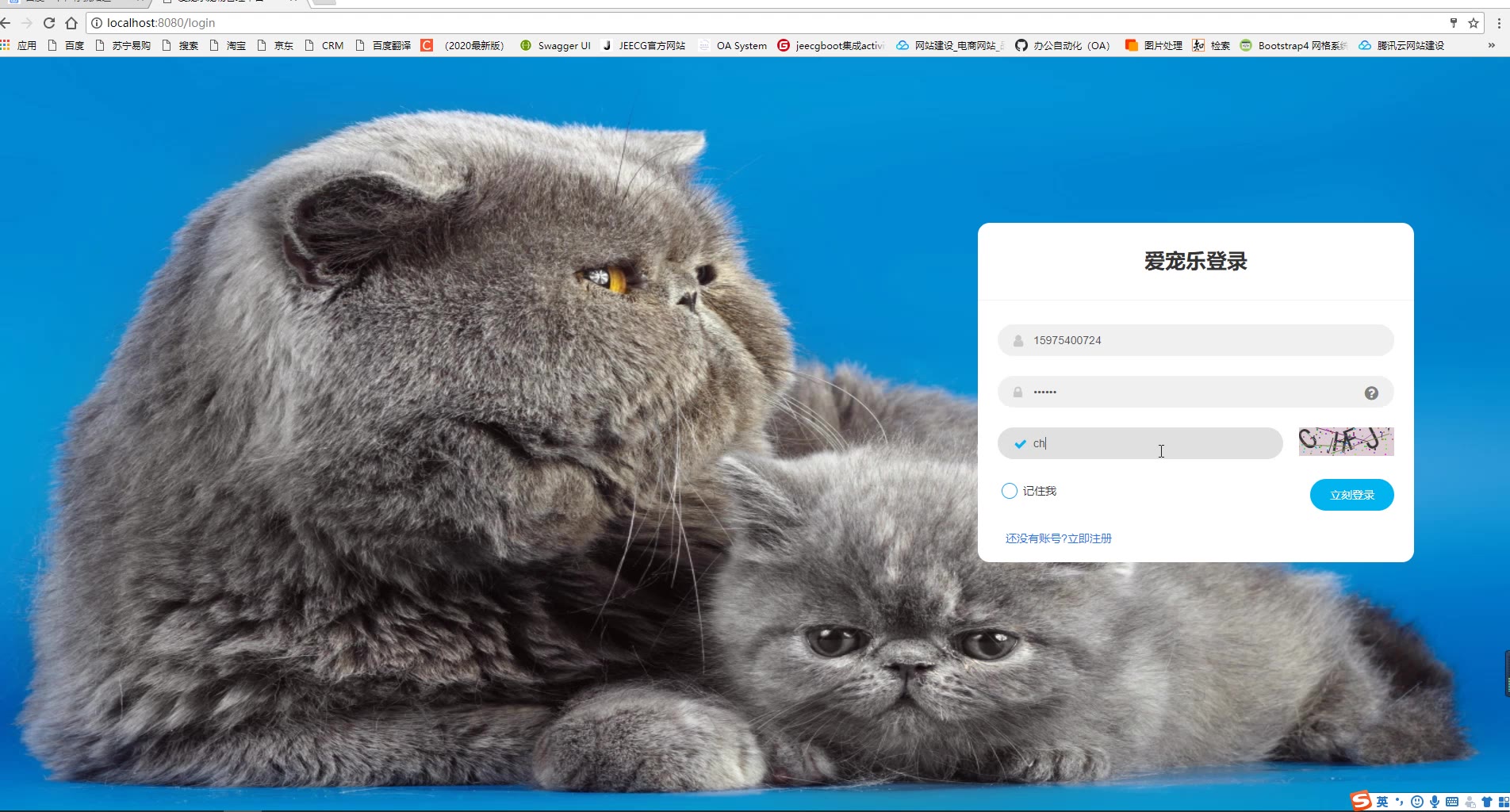
Task: Open the Chrome three-dot menu
Action: [x=1499, y=23]
